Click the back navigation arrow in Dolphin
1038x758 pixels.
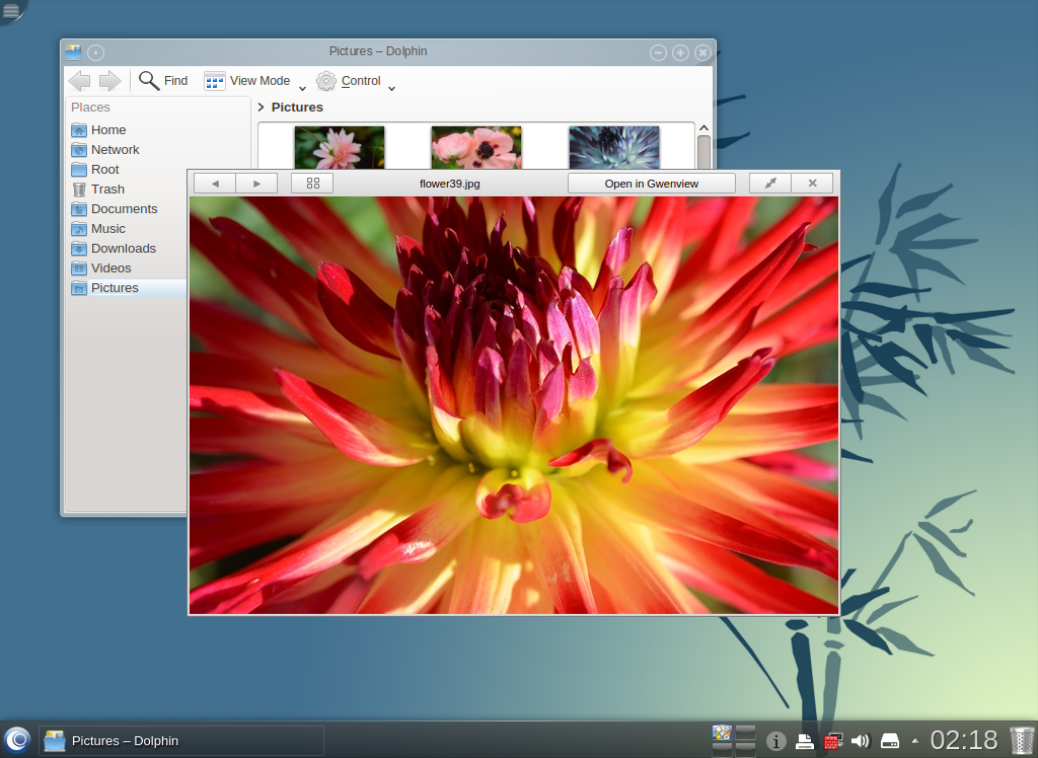tap(79, 81)
